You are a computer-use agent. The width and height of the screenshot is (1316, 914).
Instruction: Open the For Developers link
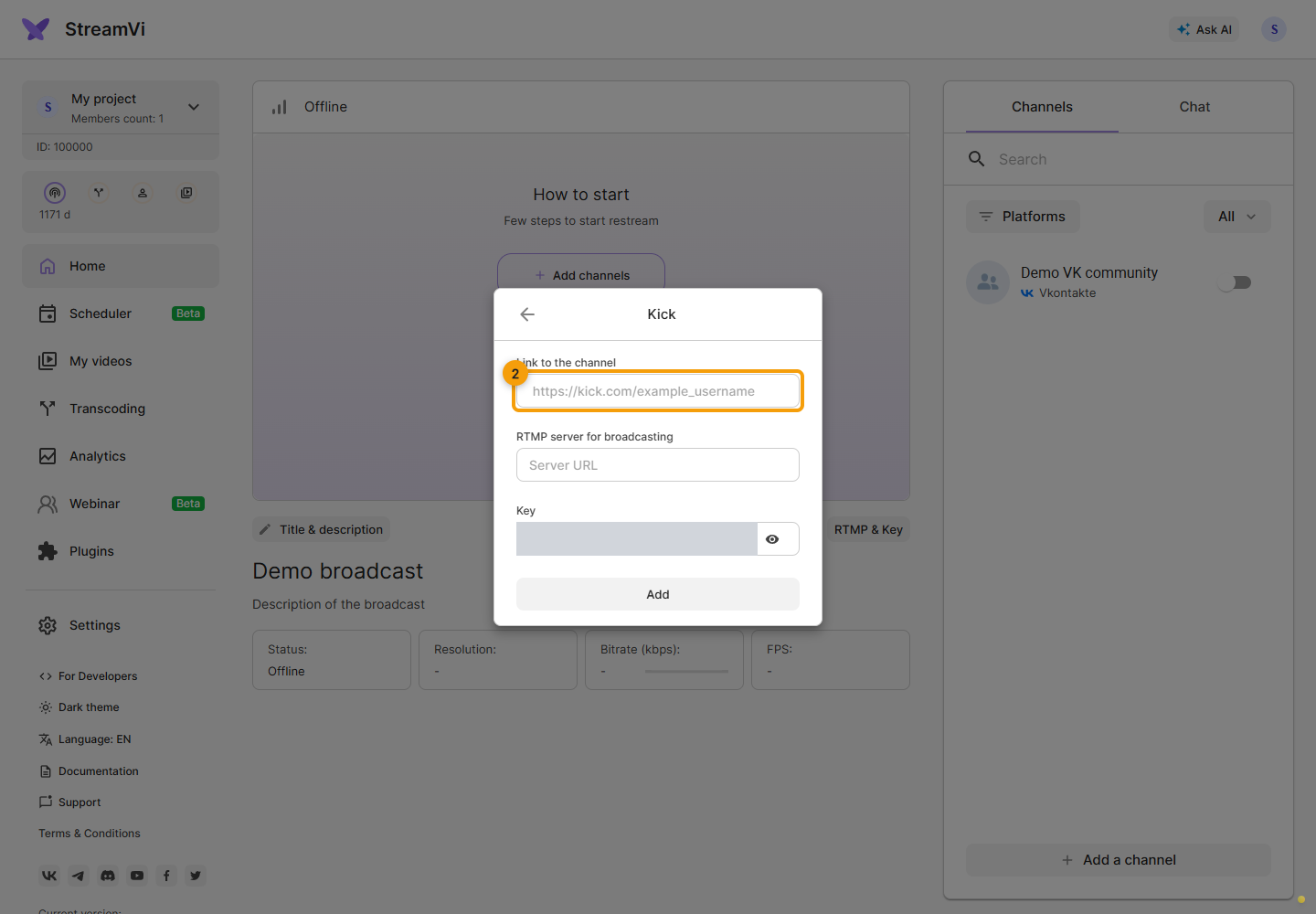(88, 676)
